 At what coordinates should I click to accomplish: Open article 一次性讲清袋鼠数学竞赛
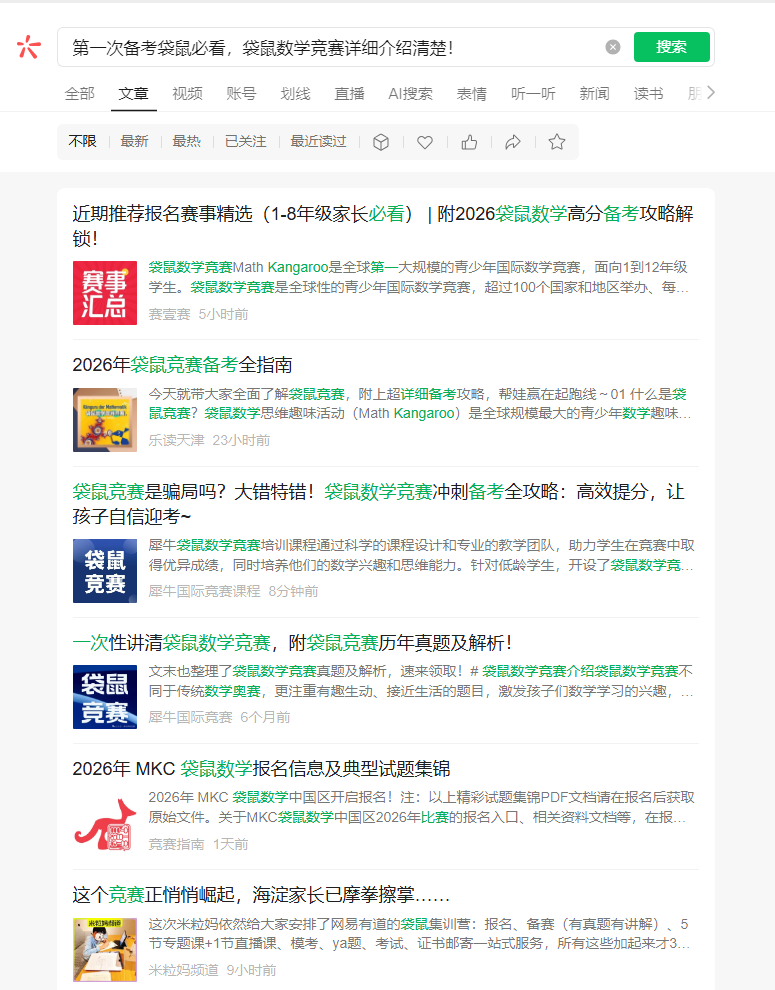coord(292,643)
